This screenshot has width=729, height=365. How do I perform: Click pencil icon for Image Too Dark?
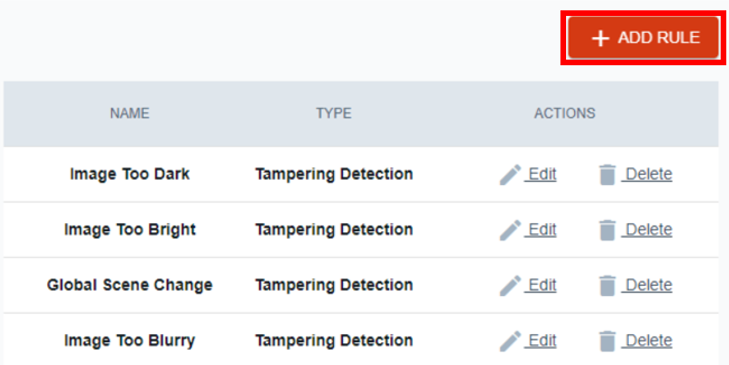pyautogui.click(x=510, y=175)
